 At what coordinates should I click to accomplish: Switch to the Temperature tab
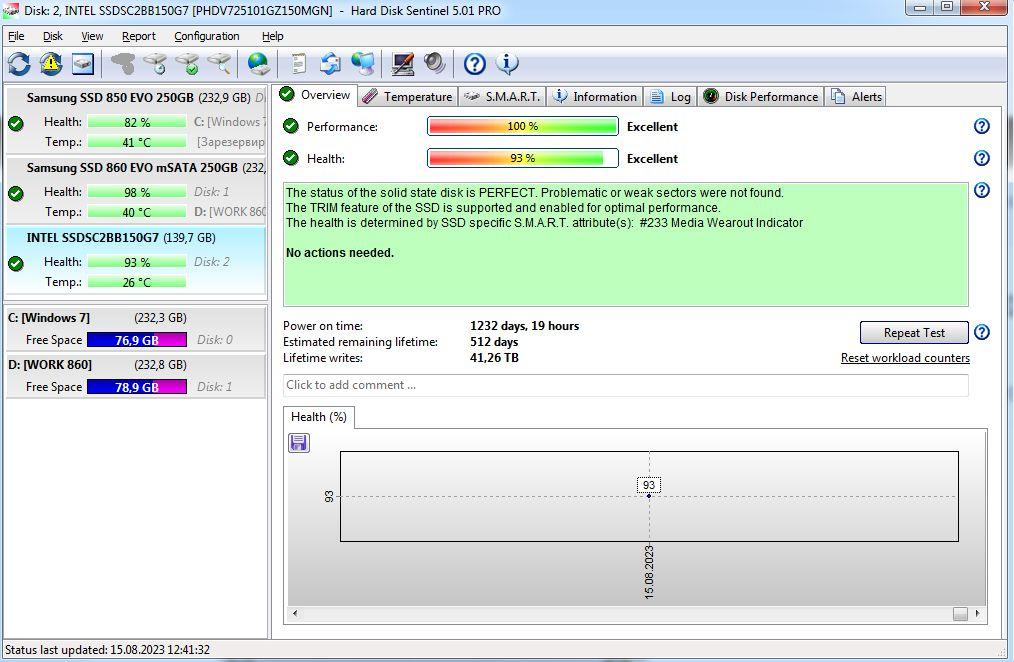(408, 96)
